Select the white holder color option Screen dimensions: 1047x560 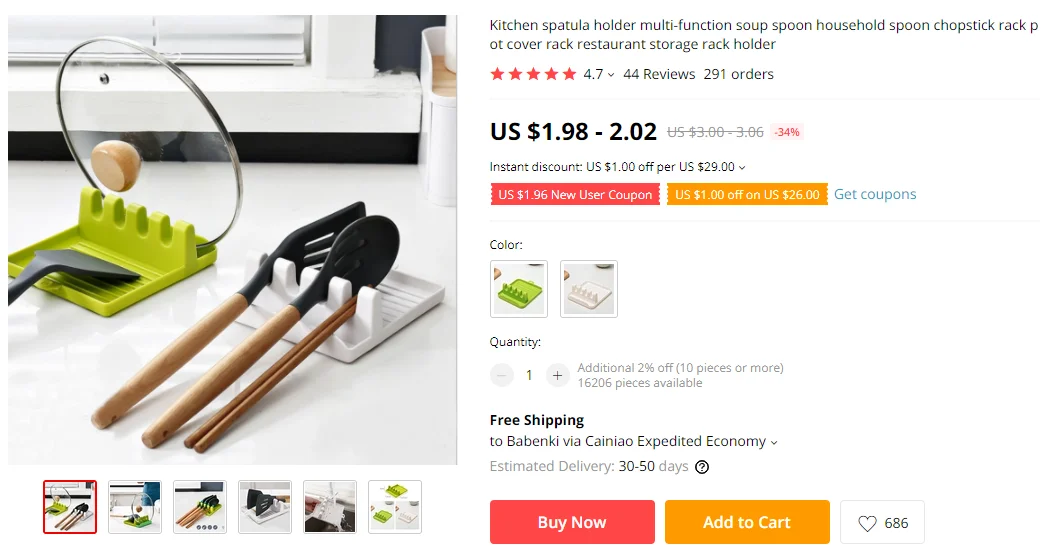click(x=589, y=289)
